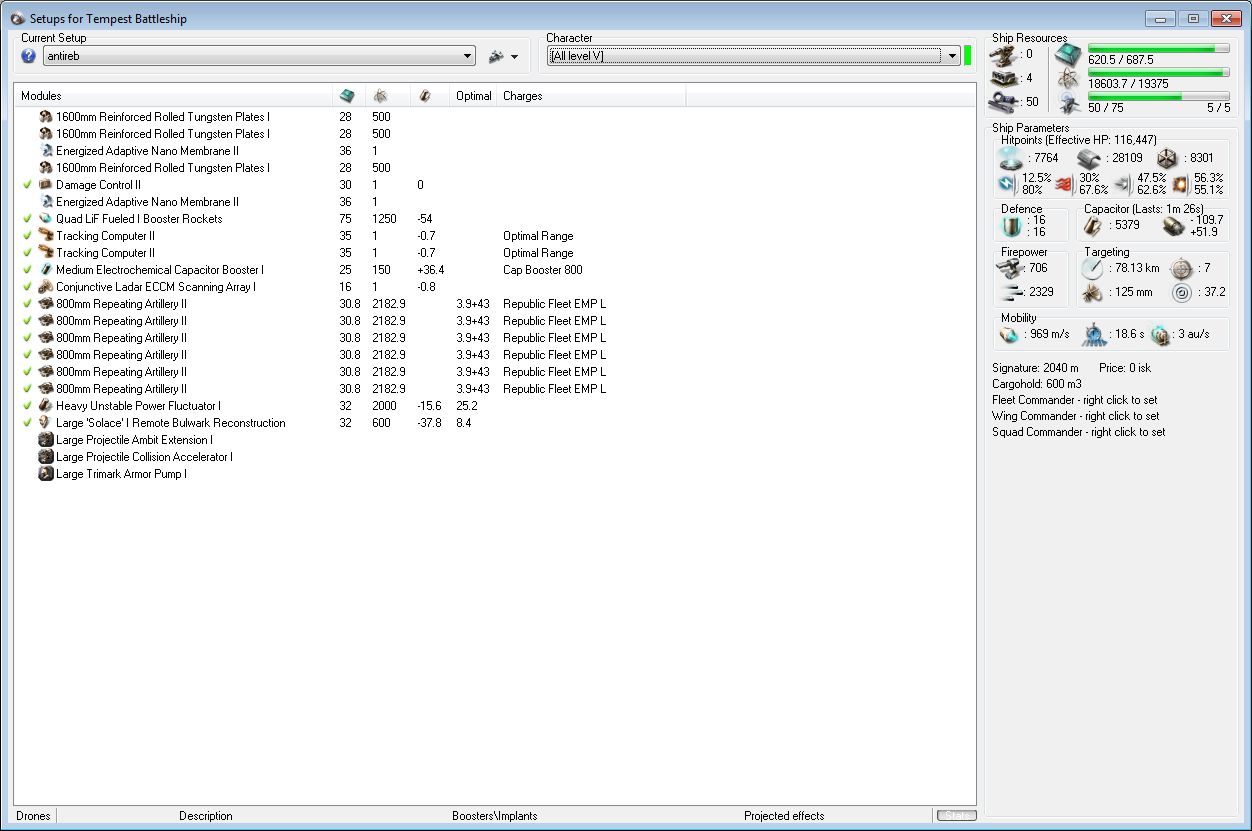Click the structure hitpoints icon showing 8301
1252x831 pixels.
(x=1167, y=158)
